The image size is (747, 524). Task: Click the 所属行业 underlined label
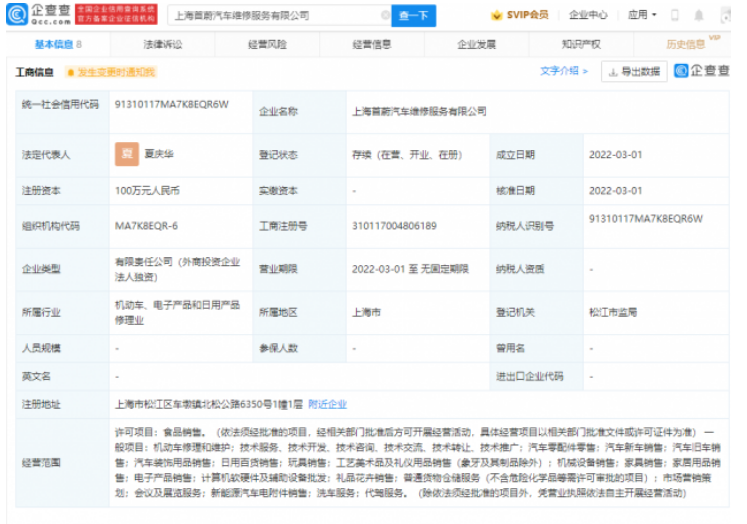pos(41,312)
